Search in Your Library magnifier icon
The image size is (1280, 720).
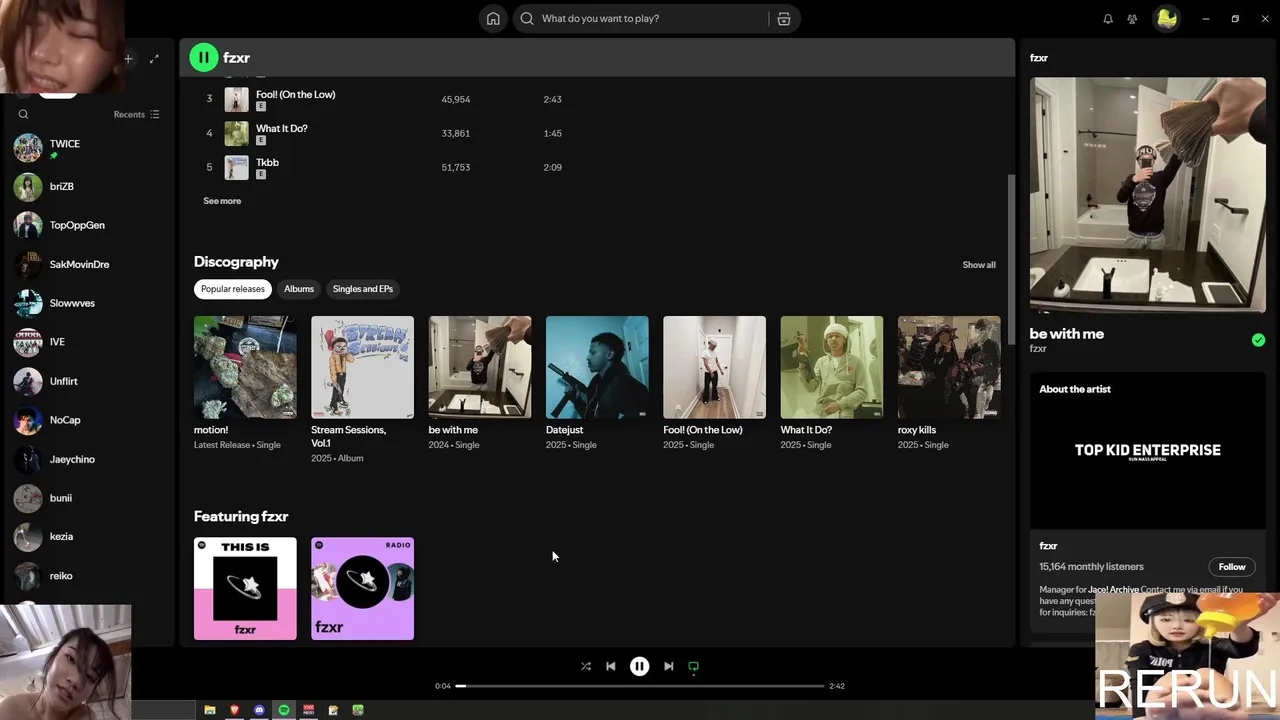[24, 114]
